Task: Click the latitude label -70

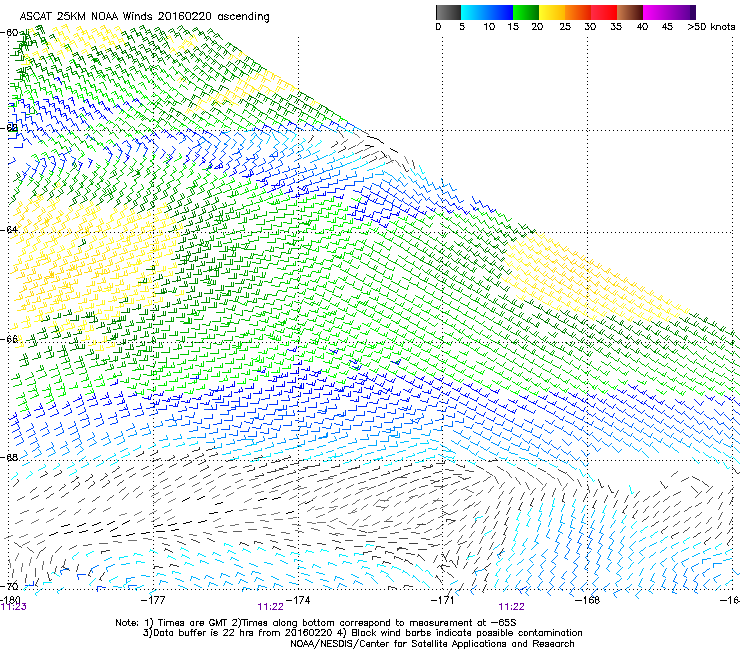Action: pos(9,586)
